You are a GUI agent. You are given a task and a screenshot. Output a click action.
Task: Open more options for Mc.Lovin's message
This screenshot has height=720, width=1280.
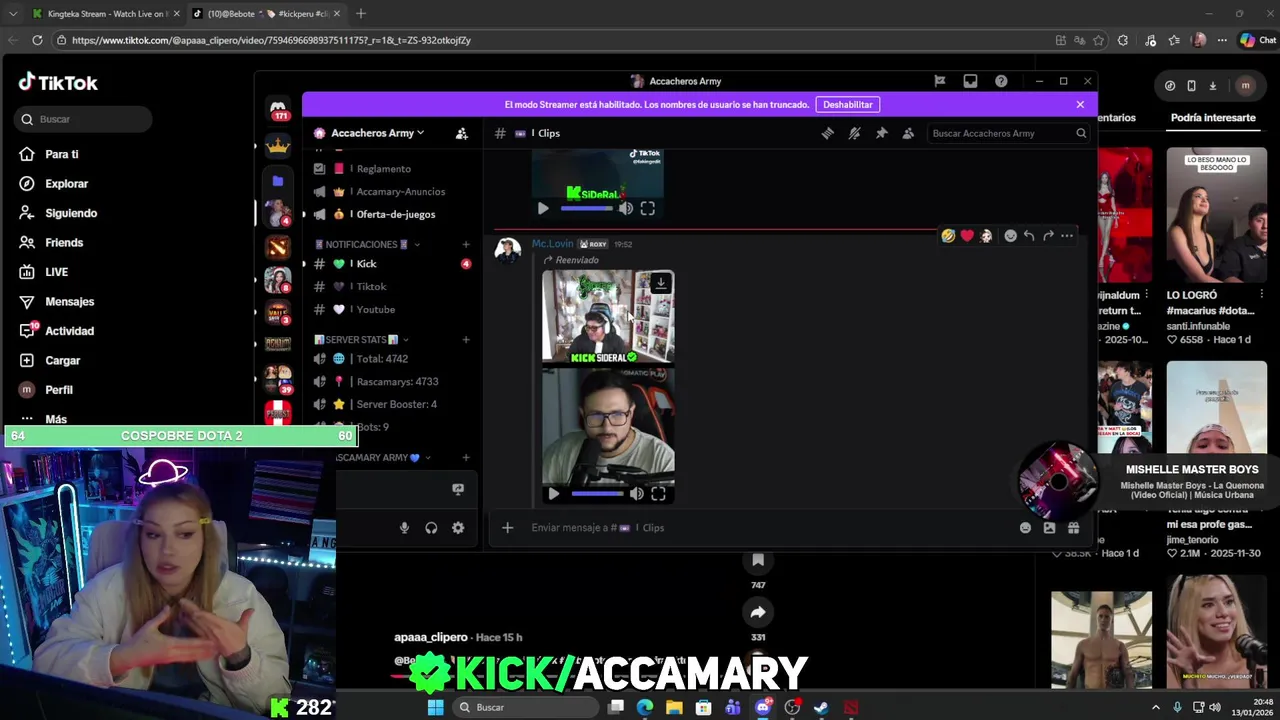pyautogui.click(x=1067, y=236)
